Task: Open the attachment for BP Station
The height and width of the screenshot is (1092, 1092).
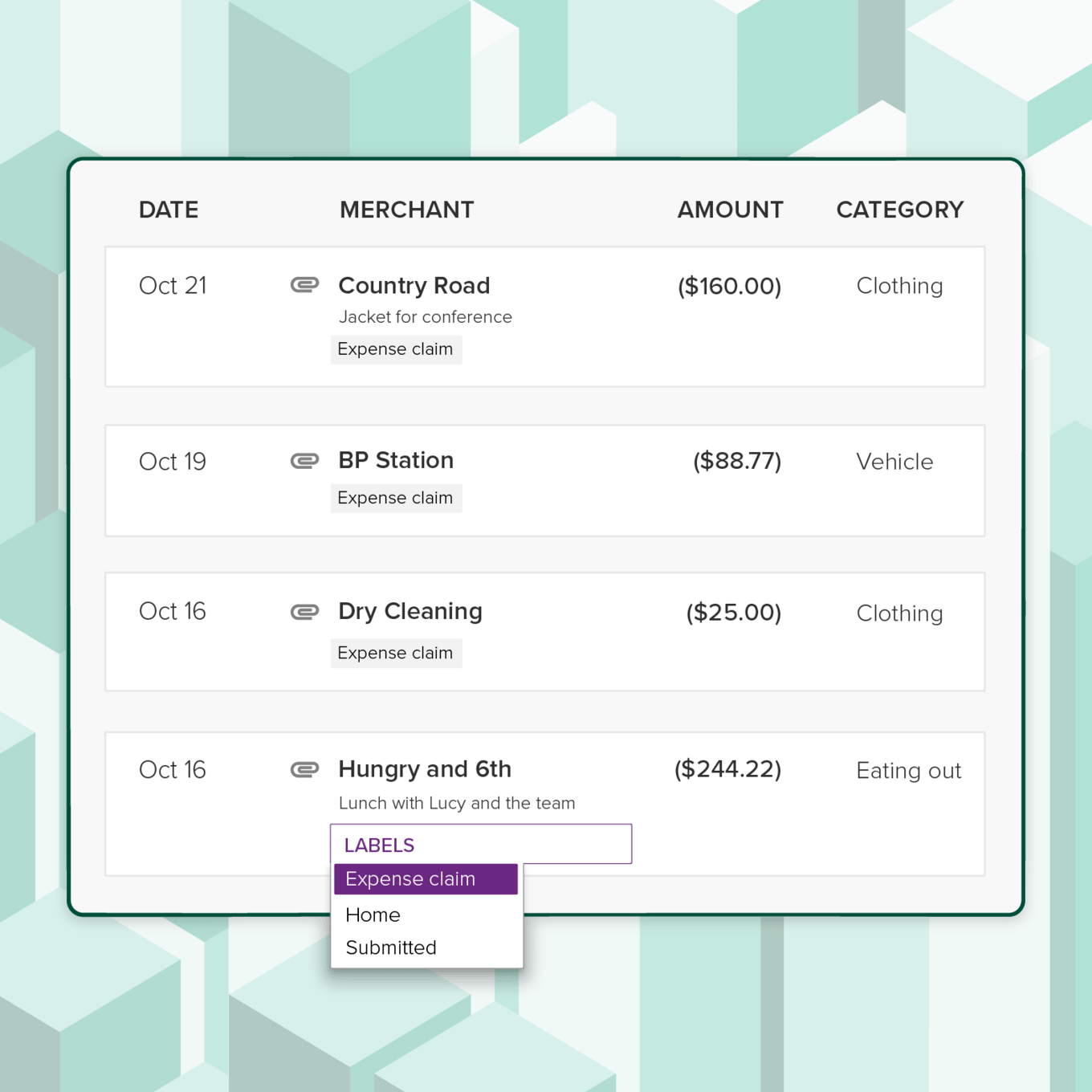Action: coord(305,460)
